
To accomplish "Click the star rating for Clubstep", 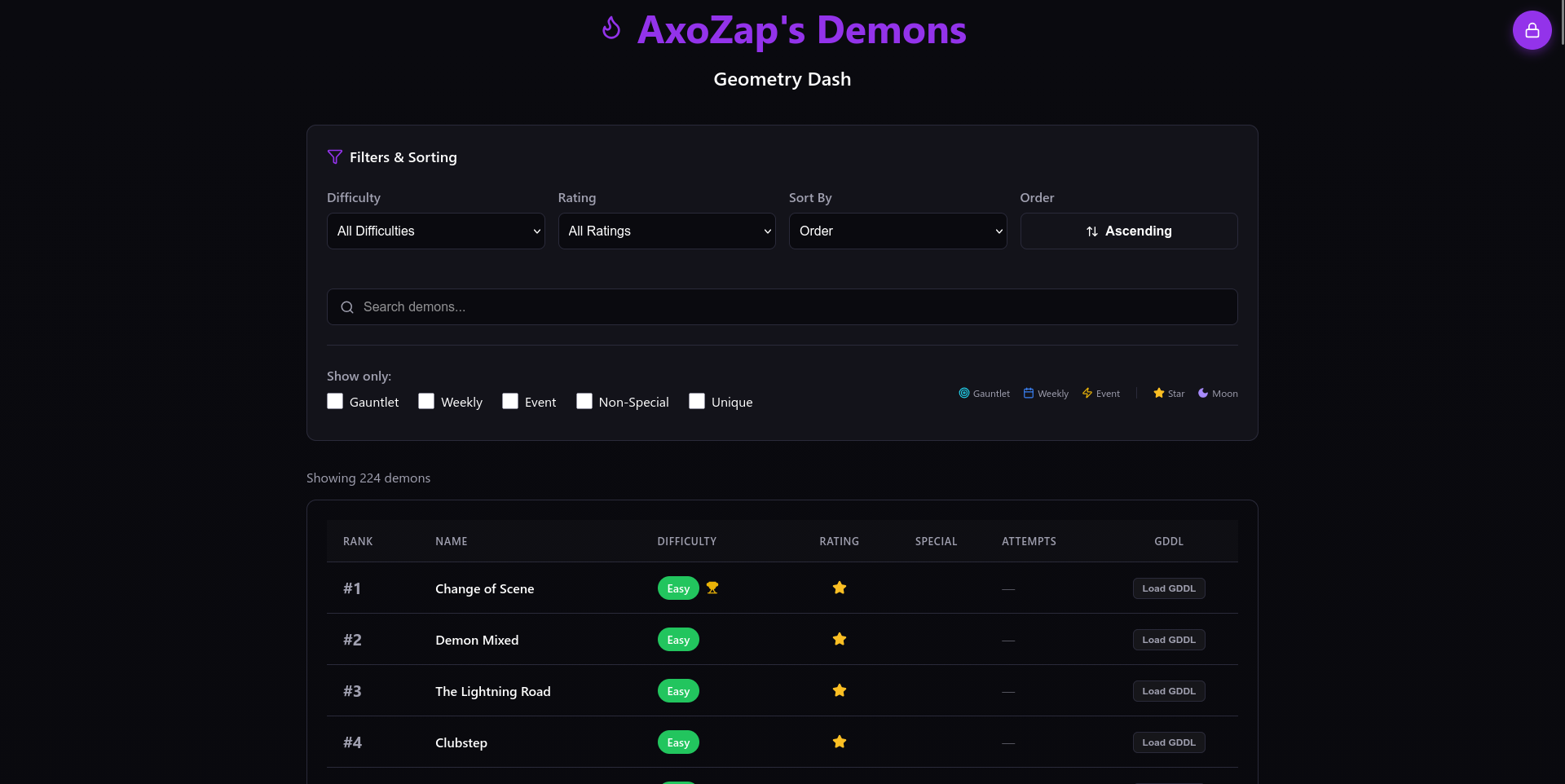I will click(840, 742).
